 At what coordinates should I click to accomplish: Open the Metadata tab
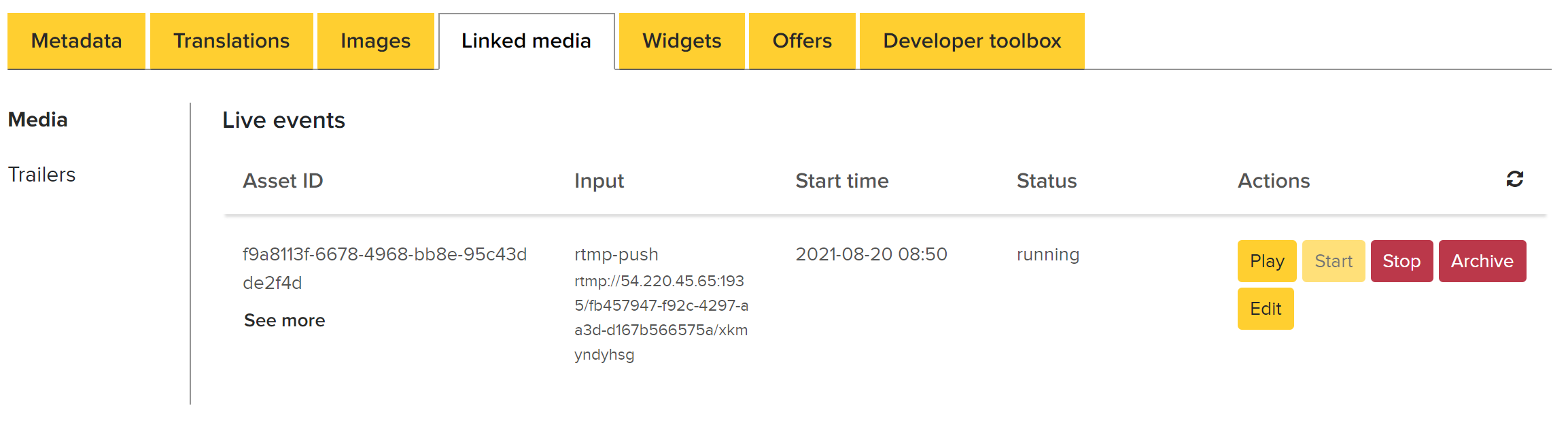click(76, 41)
